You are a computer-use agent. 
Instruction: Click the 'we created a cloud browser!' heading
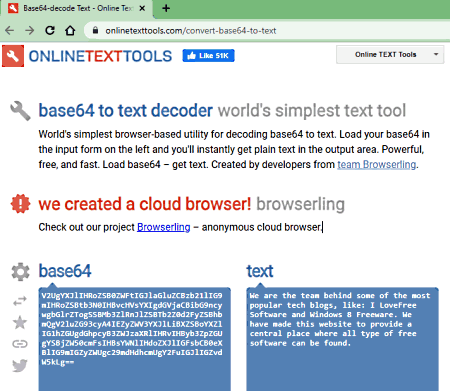point(145,204)
